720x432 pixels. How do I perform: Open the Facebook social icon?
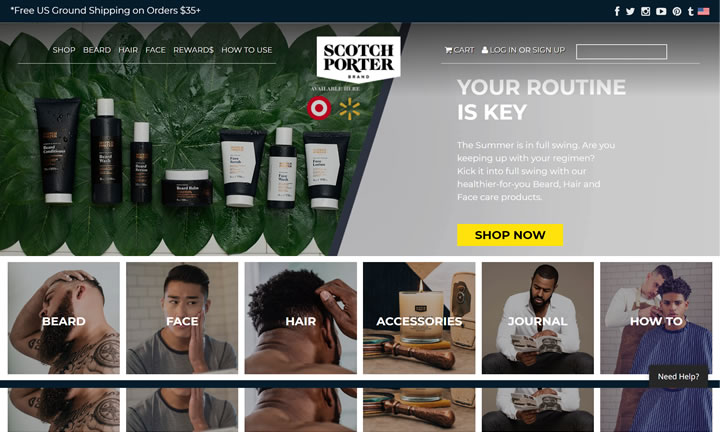pyautogui.click(x=617, y=11)
